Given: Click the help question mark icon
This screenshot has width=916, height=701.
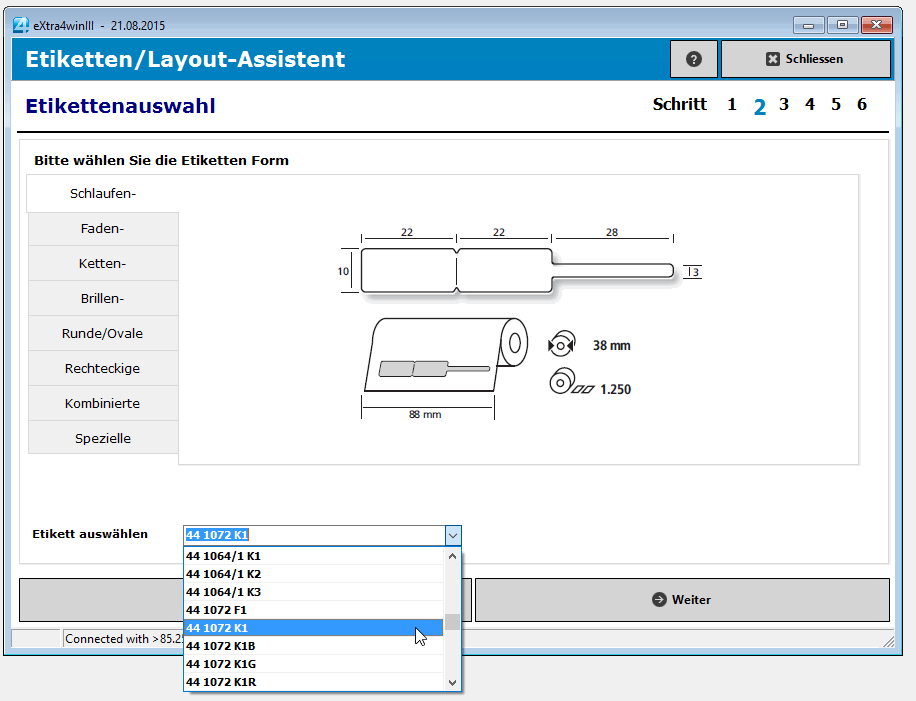Looking at the screenshot, I should point(694,59).
